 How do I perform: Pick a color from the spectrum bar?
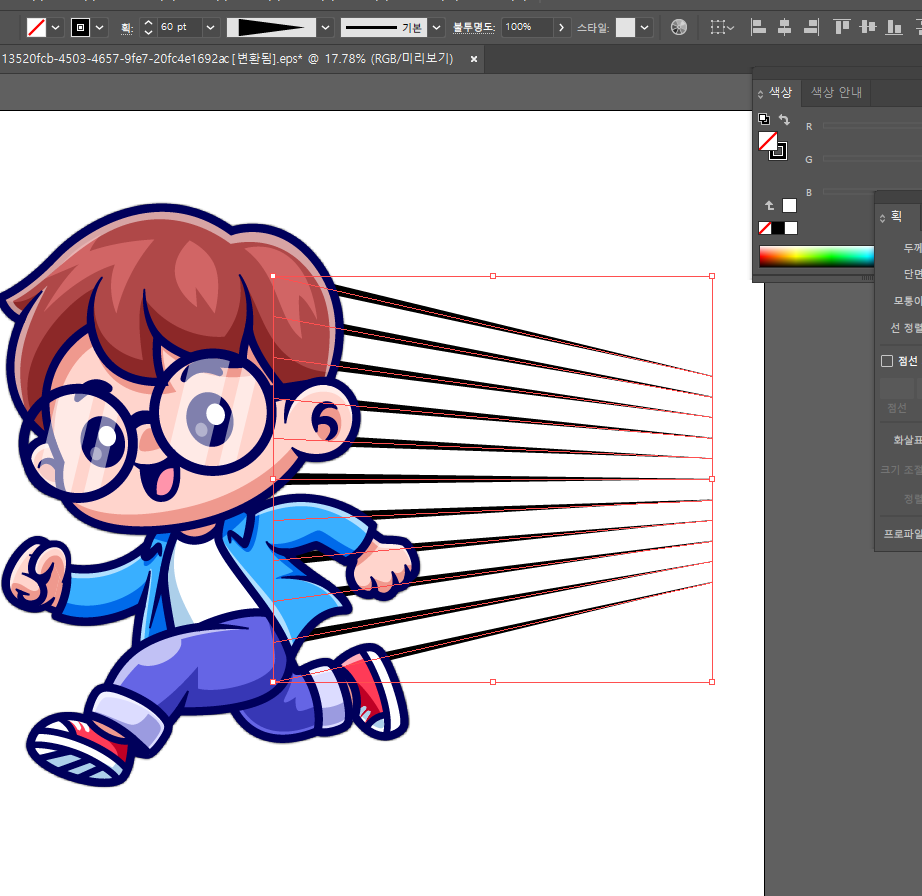(816, 257)
